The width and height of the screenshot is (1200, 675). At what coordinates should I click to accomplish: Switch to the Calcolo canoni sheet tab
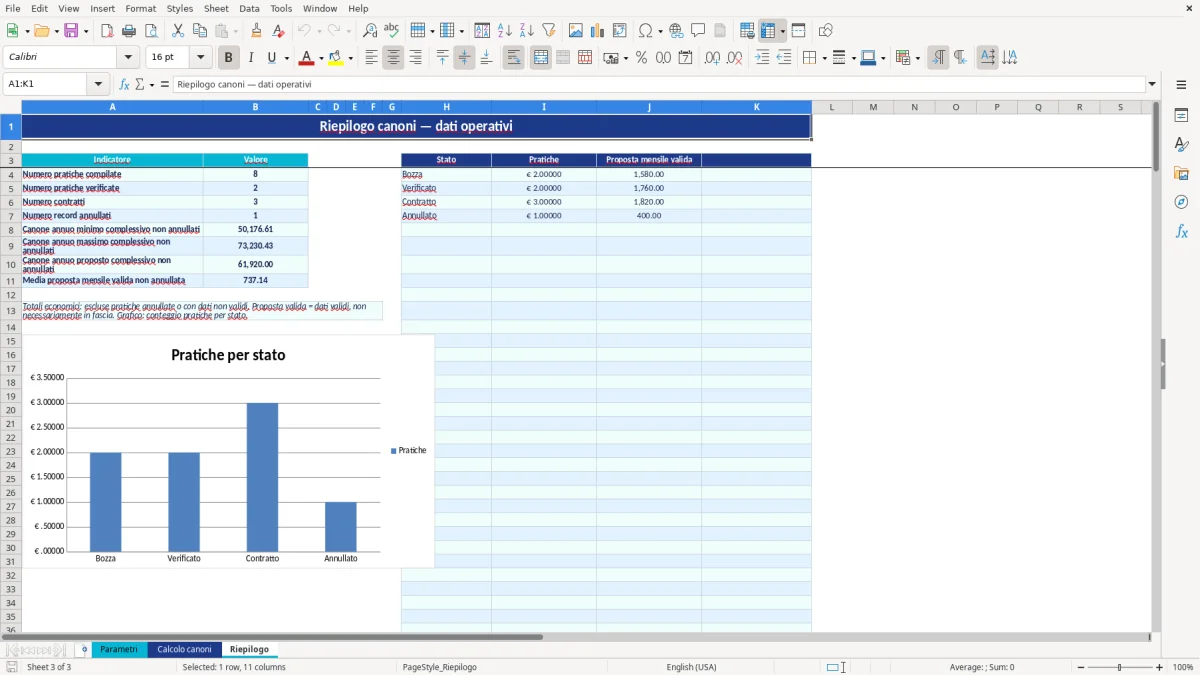pos(184,649)
